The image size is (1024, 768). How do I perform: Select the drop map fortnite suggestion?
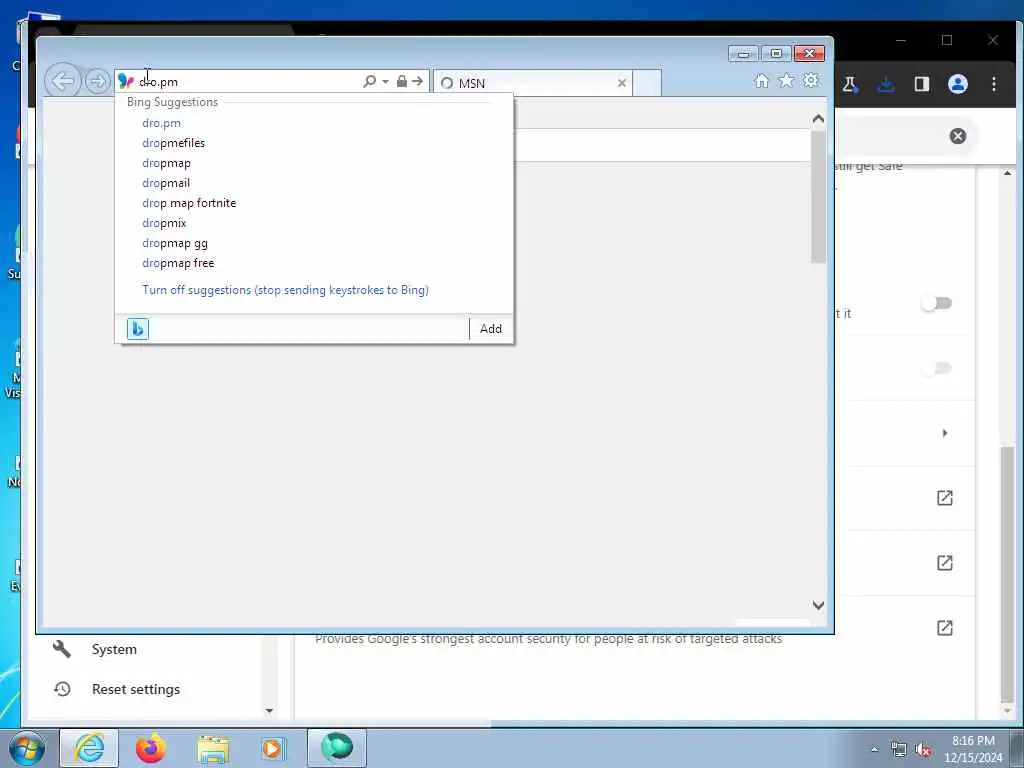(189, 203)
